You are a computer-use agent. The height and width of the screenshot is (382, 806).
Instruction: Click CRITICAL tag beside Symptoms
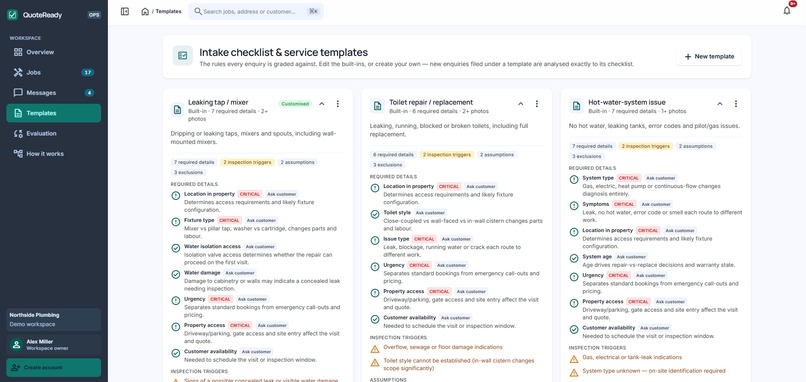click(624, 204)
